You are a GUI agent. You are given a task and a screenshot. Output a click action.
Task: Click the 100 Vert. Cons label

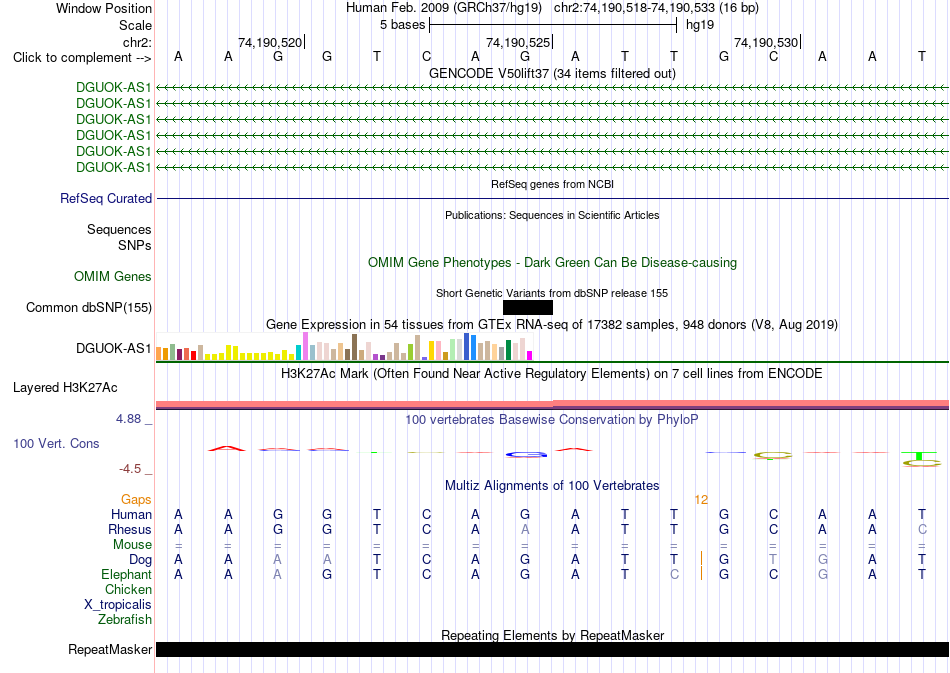point(56,443)
